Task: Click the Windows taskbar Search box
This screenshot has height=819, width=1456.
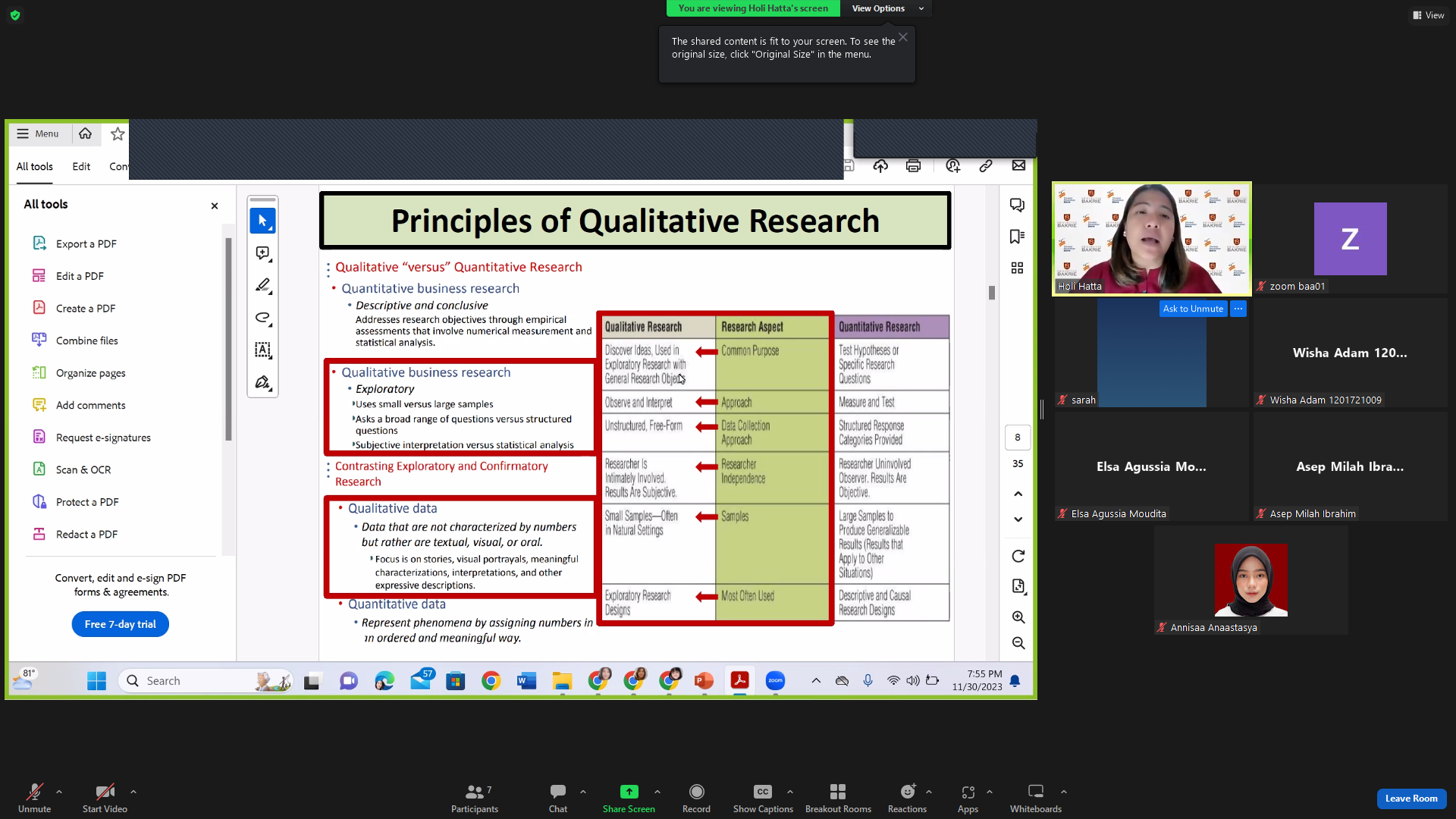Action: tap(206, 681)
